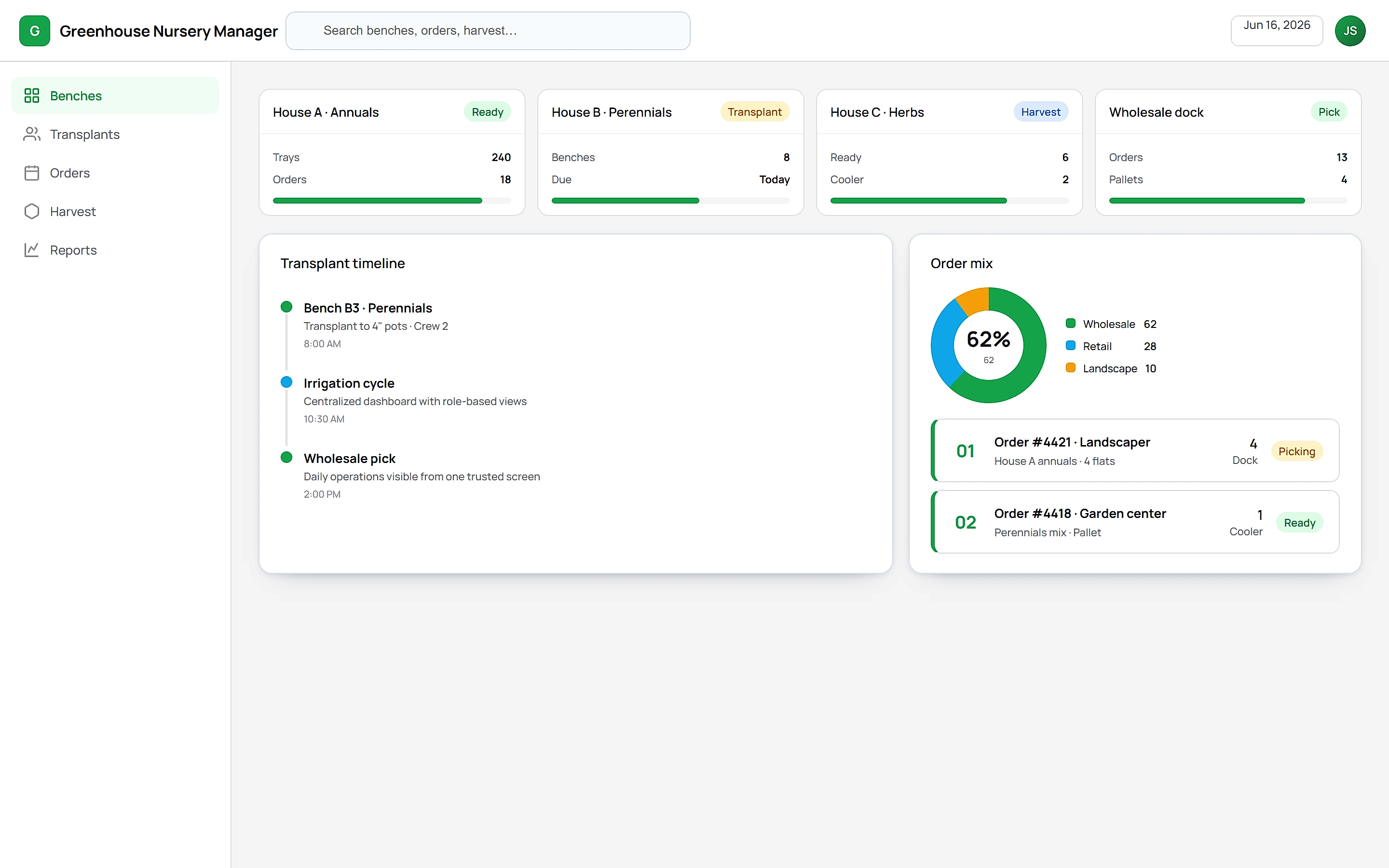Click the 2:00 PM timestamp
This screenshot has width=1389, height=868.
click(x=322, y=494)
